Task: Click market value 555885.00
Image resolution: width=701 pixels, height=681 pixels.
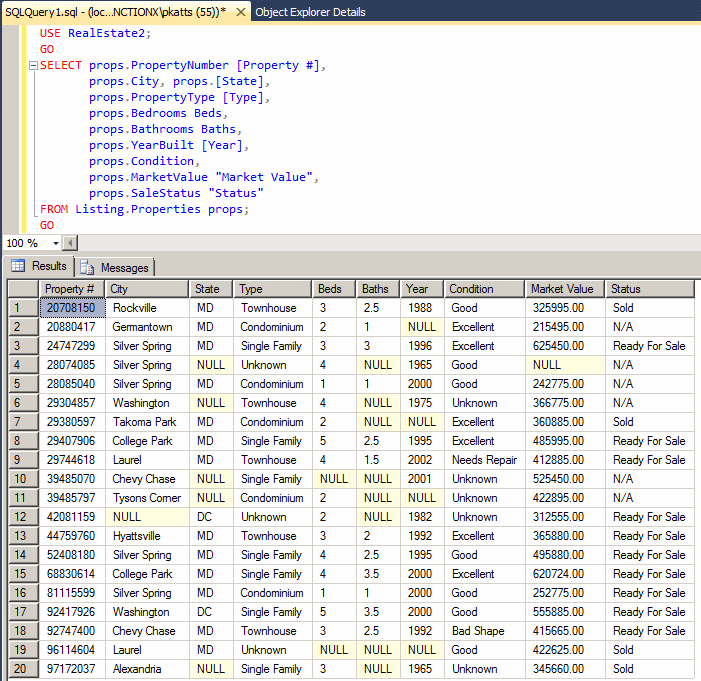Action: click(x=565, y=612)
